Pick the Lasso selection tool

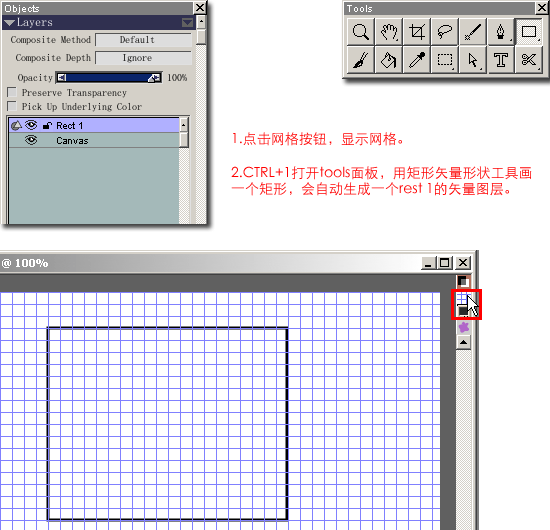pyautogui.click(x=445, y=32)
